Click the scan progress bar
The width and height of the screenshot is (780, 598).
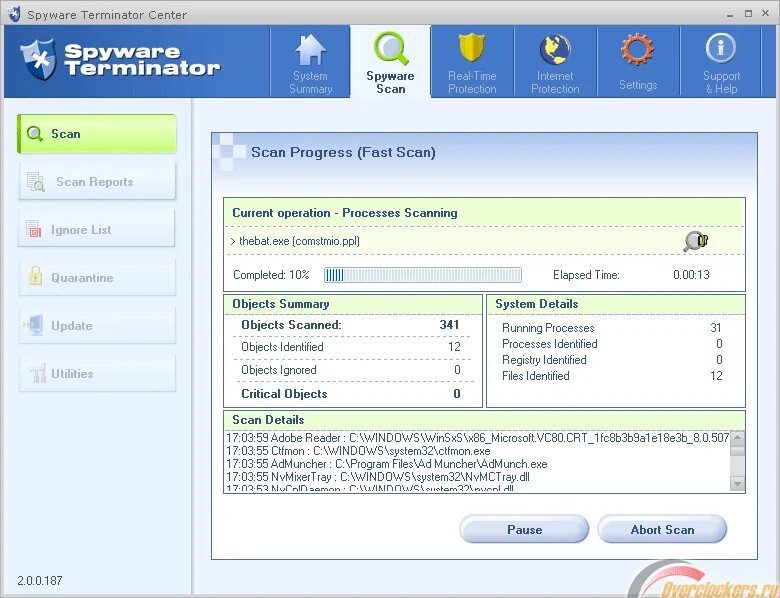click(x=423, y=275)
